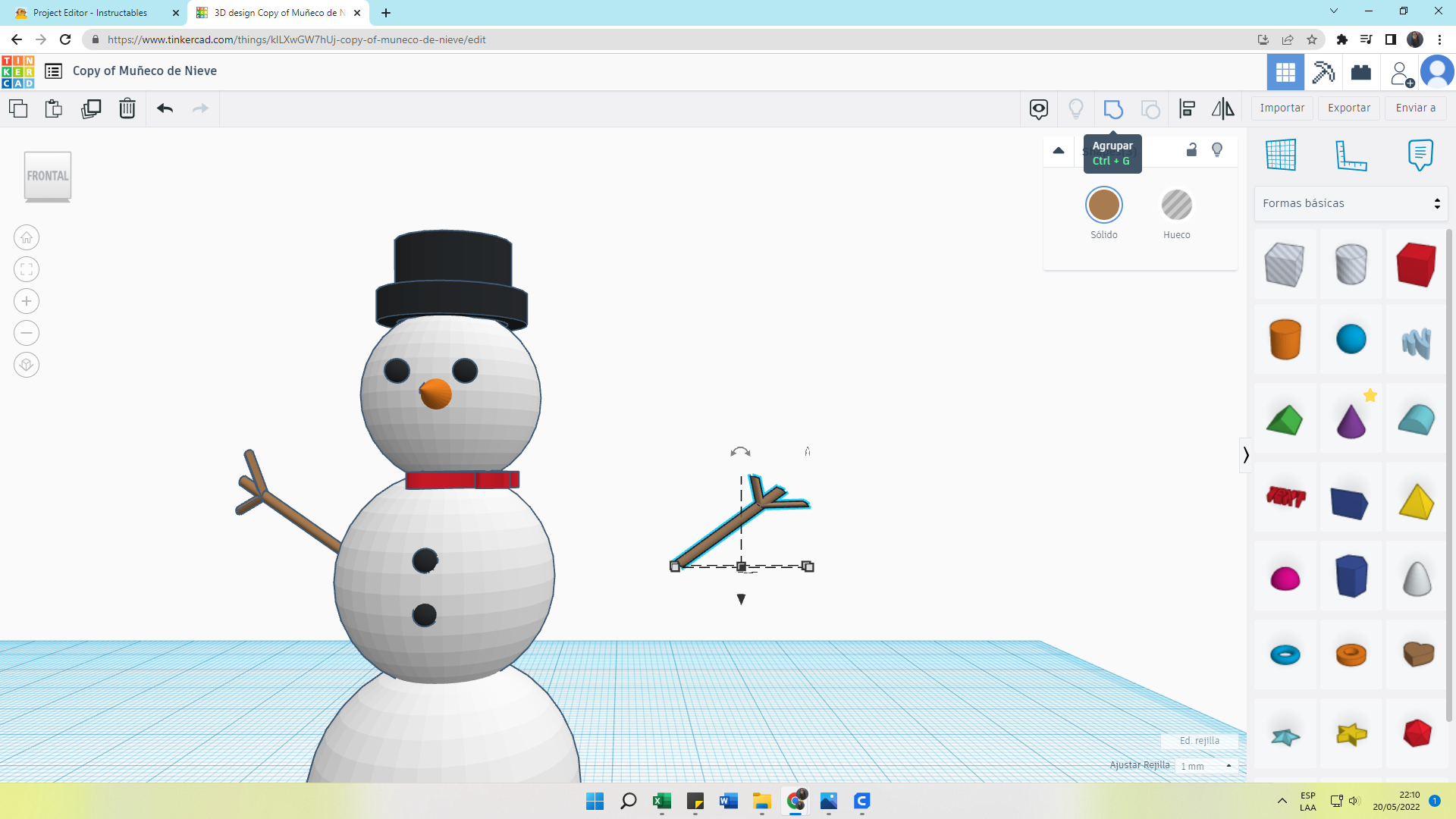Open the Bricks mode
The image size is (1456, 819).
(x=1361, y=72)
